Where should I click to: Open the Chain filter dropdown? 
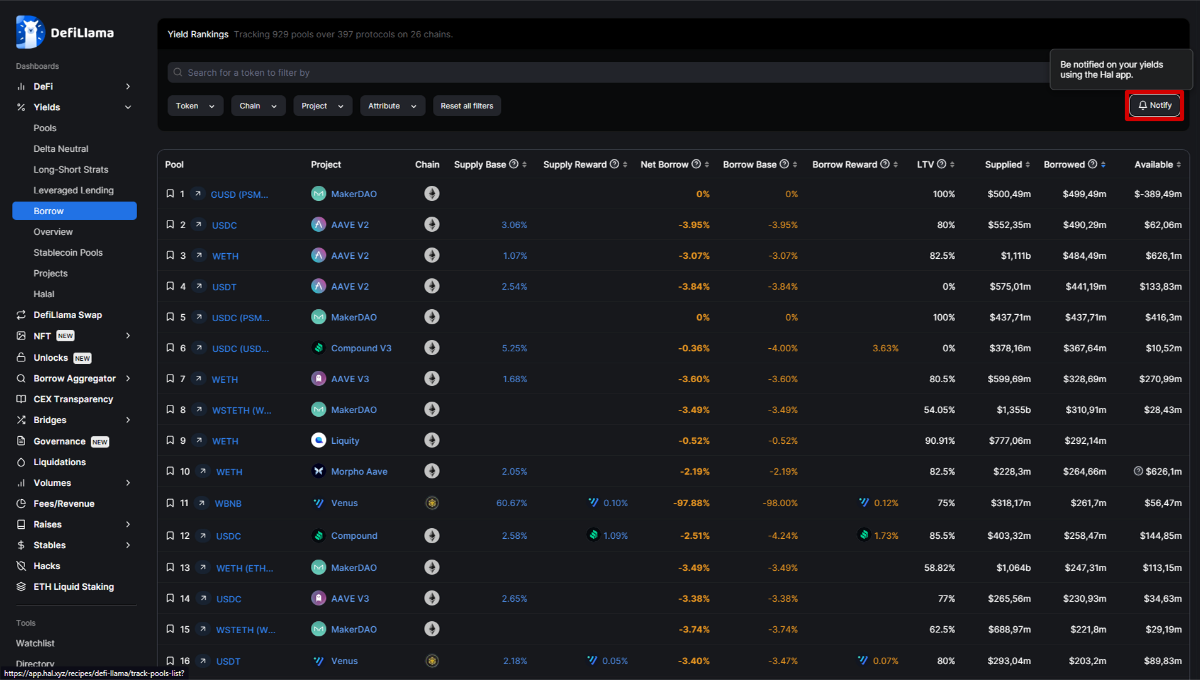coord(258,106)
